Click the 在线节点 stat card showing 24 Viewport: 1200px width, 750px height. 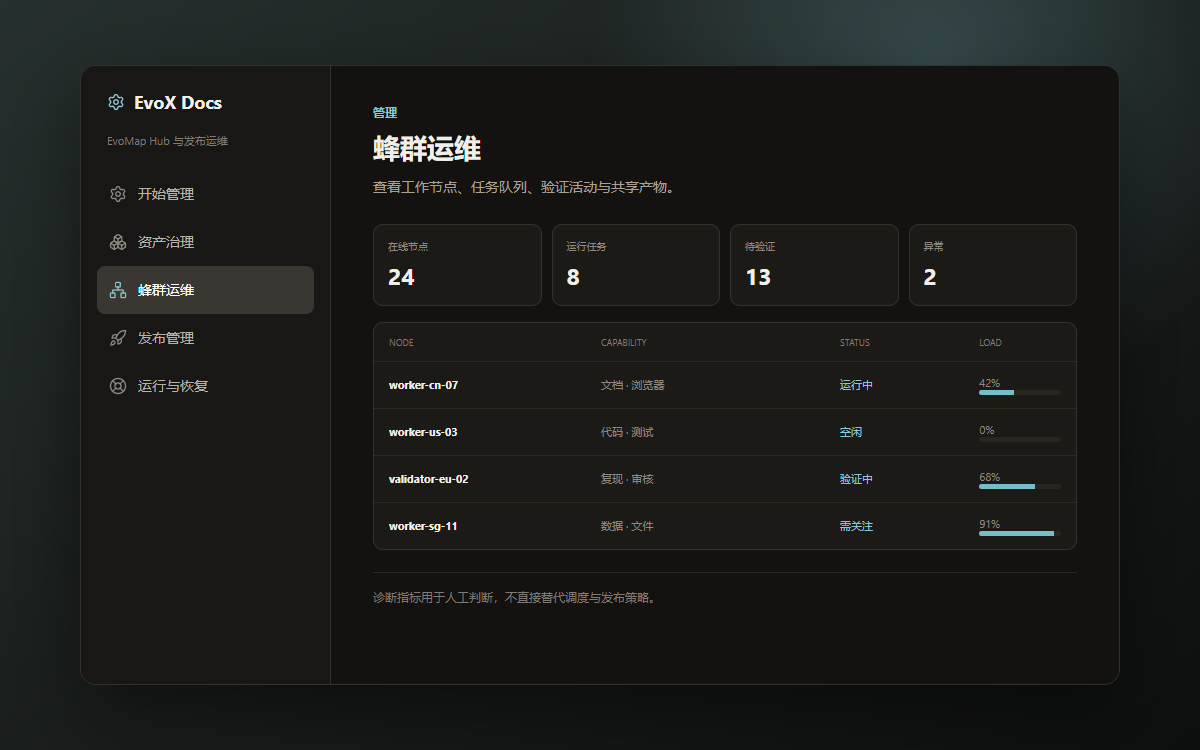click(457, 265)
